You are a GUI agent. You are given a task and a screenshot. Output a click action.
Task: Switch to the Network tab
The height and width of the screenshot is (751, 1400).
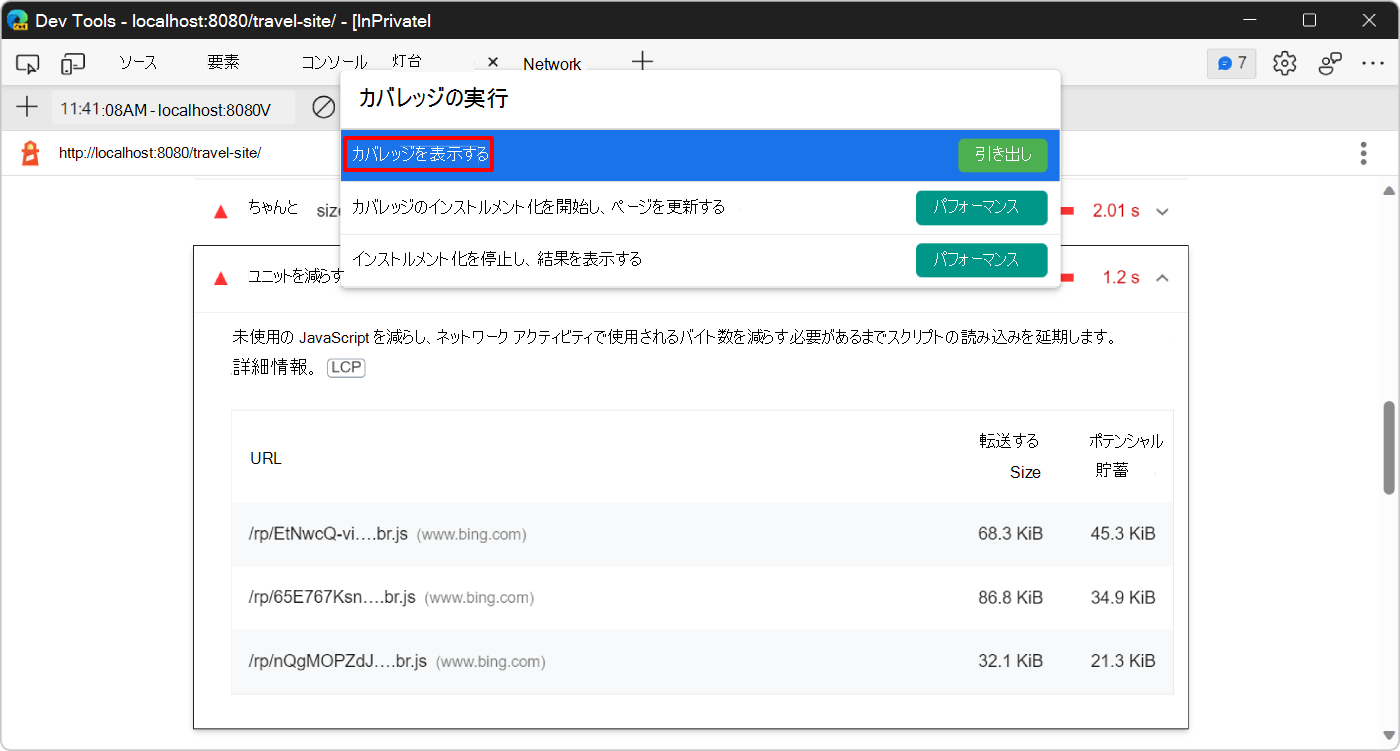click(552, 62)
